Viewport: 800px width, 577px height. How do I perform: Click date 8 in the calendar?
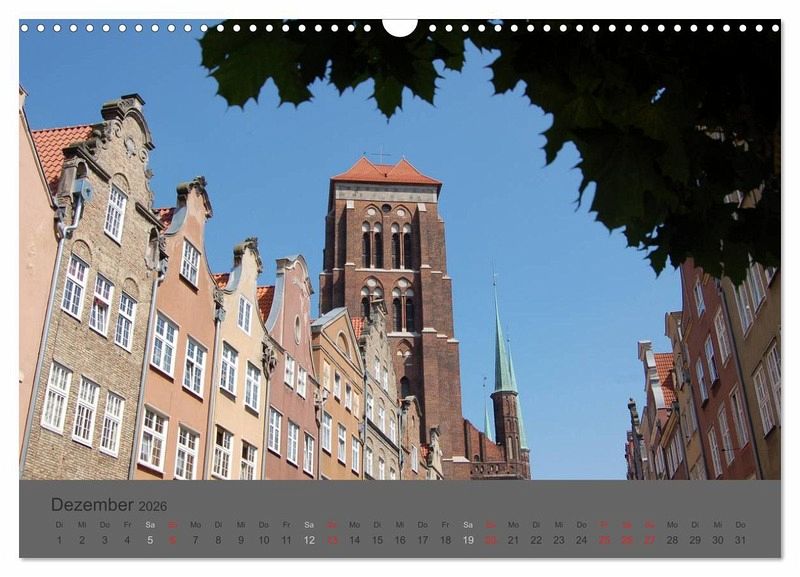(218, 540)
